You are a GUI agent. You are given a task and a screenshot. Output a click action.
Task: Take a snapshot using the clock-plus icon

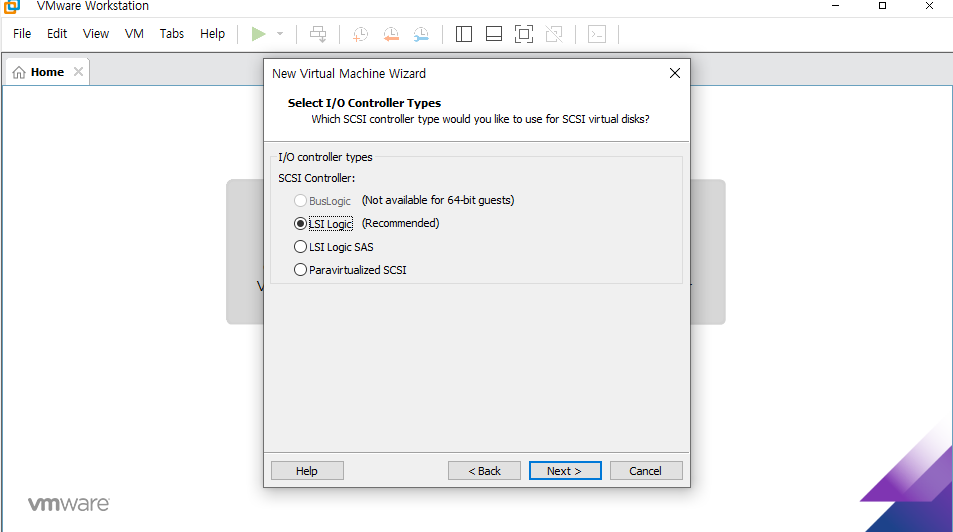point(360,34)
